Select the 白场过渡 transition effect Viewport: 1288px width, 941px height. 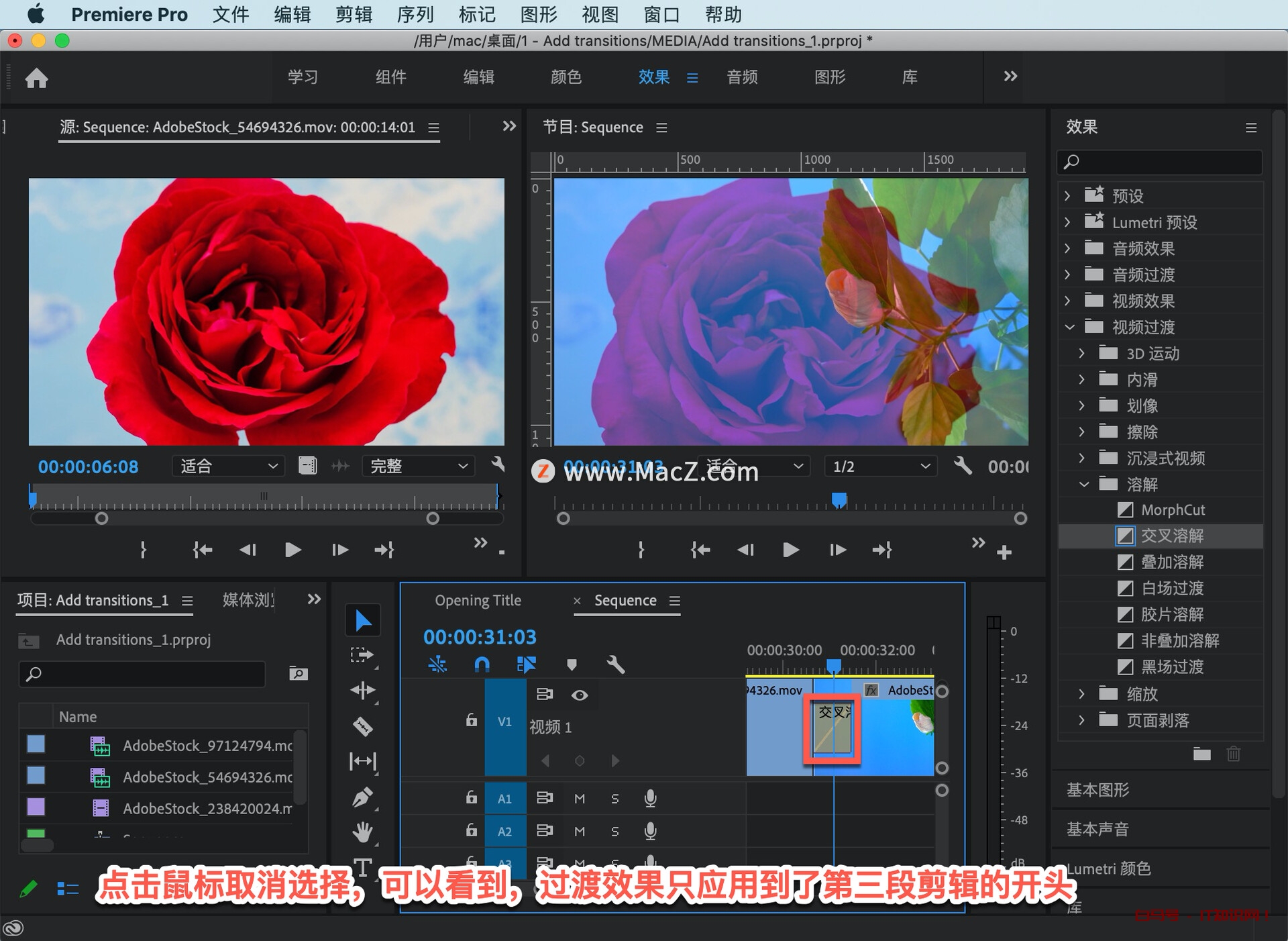(1172, 588)
